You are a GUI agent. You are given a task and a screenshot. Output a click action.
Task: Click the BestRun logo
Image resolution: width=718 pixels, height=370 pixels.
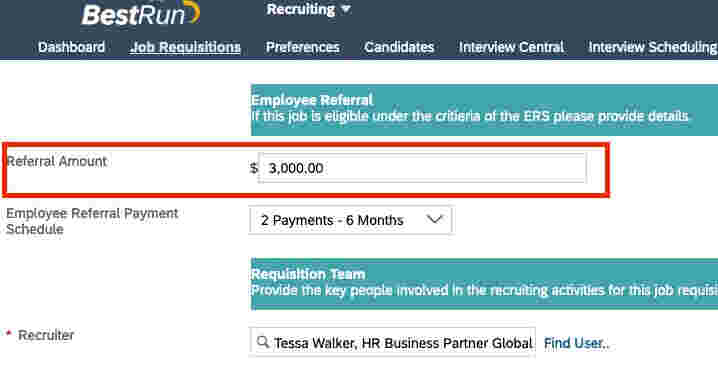[x=141, y=14]
